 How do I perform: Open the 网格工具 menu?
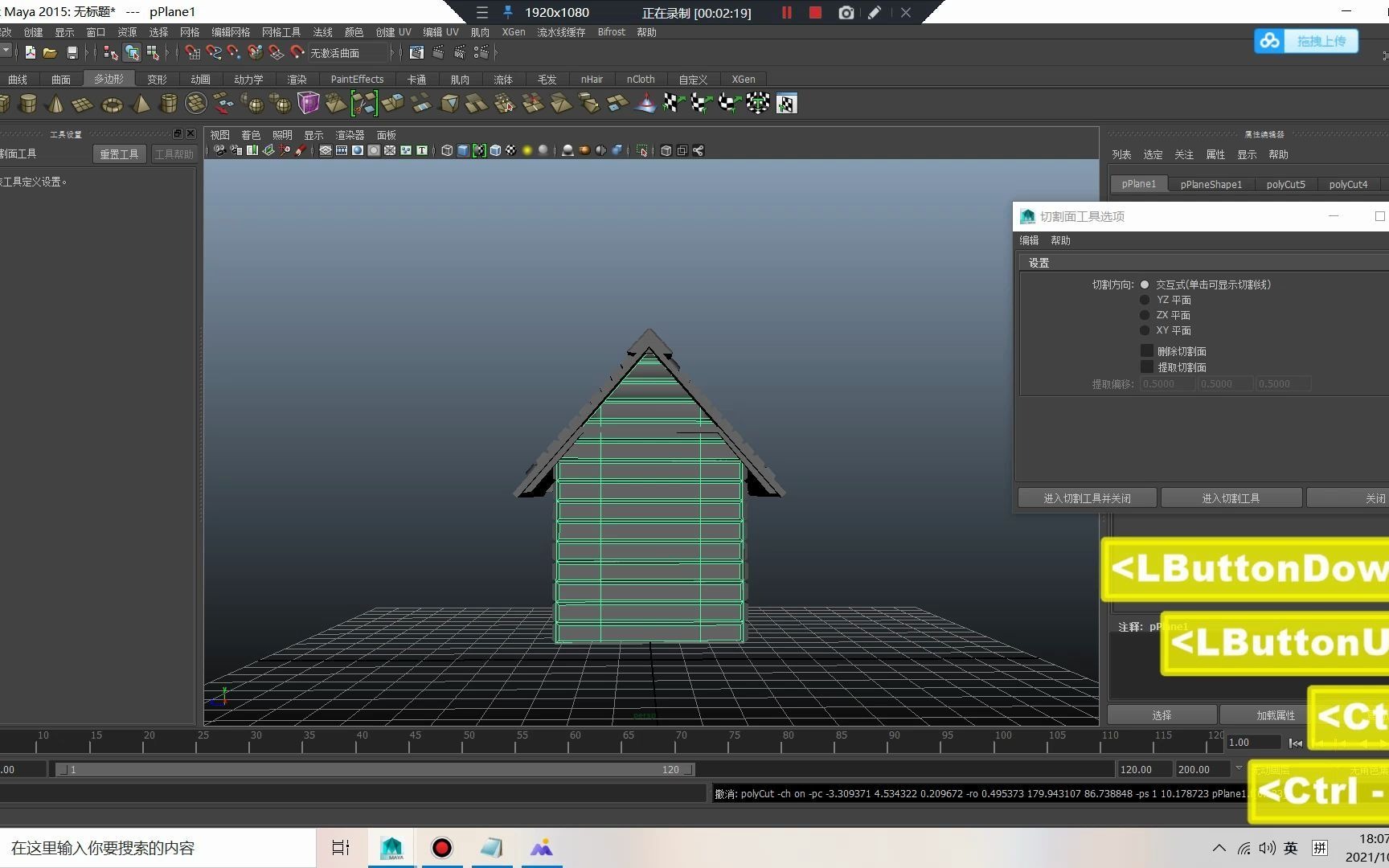281,32
